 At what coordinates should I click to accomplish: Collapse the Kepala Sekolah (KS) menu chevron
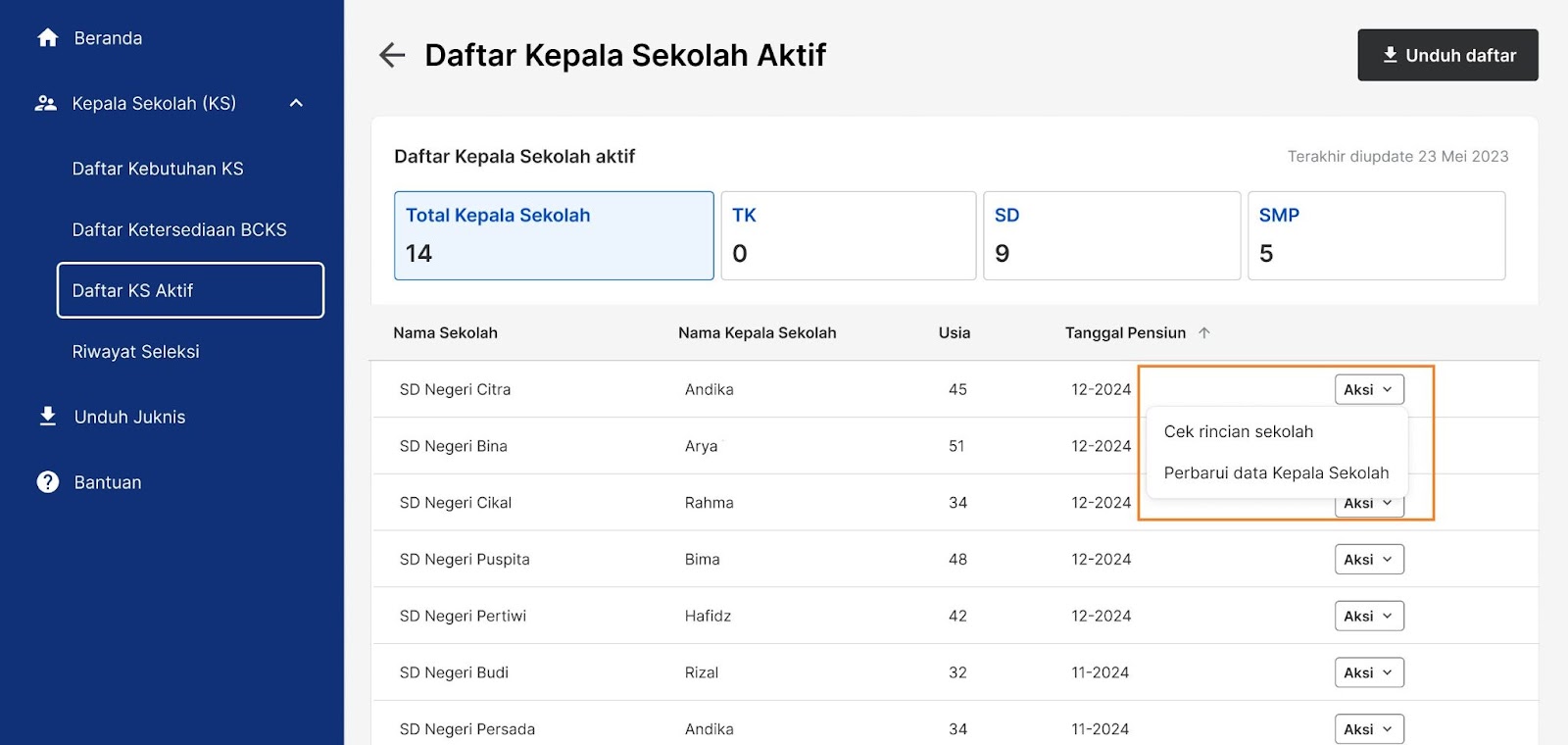pyautogui.click(x=296, y=103)
